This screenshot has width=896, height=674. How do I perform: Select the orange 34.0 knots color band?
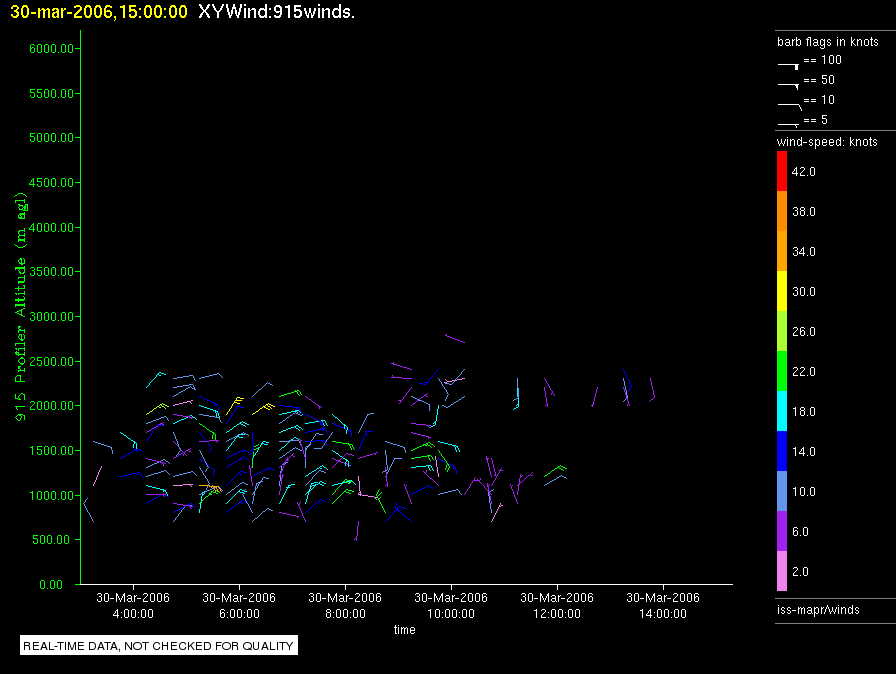point(782,251)
